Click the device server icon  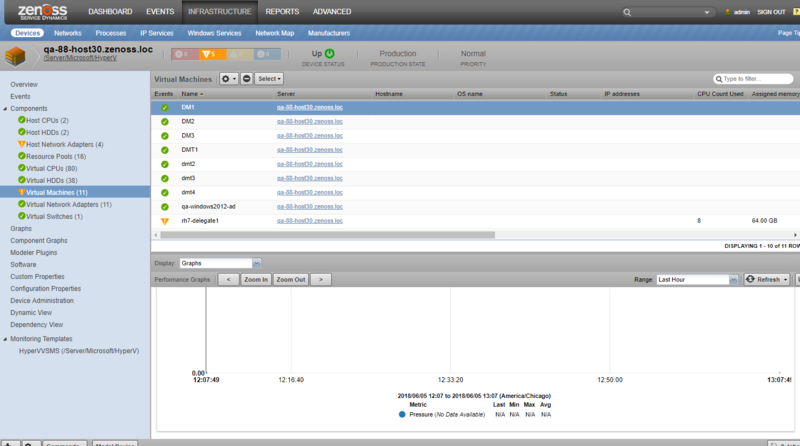point(15,56)
